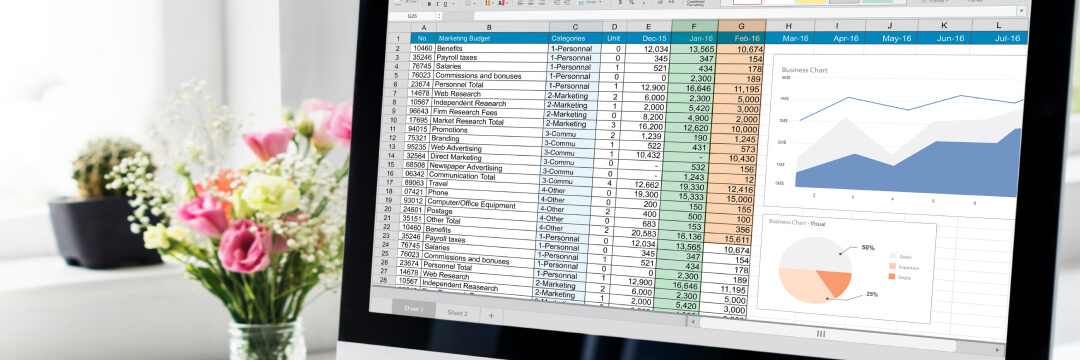Switch to the Sheet 2 tab
The image size is (1080, 360).
coord(457,313)
